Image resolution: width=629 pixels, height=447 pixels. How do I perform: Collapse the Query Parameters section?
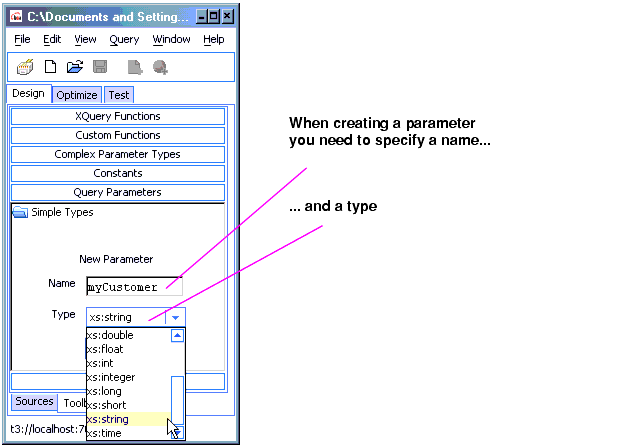tap(118, 193)
